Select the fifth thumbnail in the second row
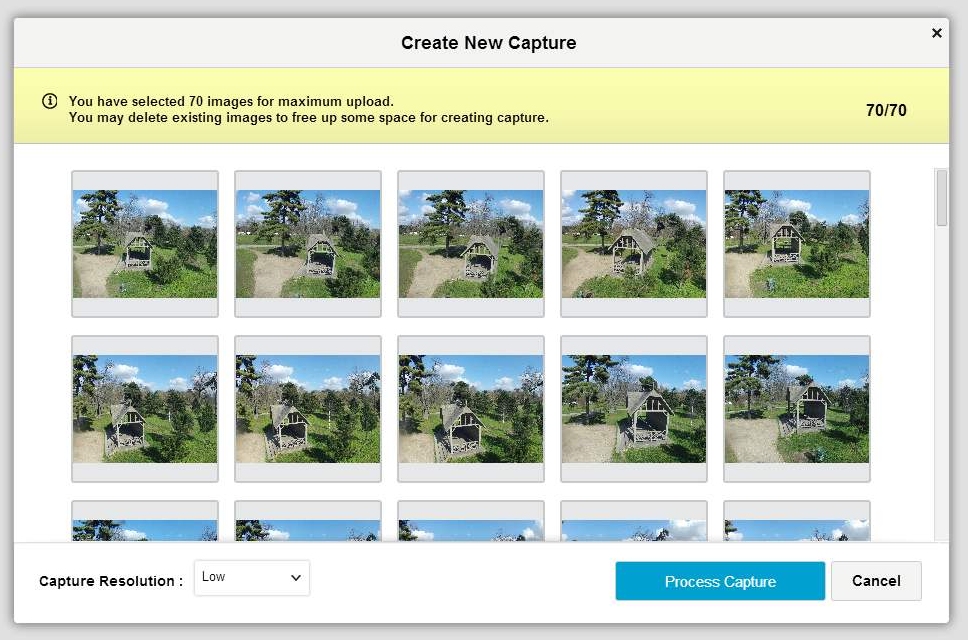 [x=797, y=409]
